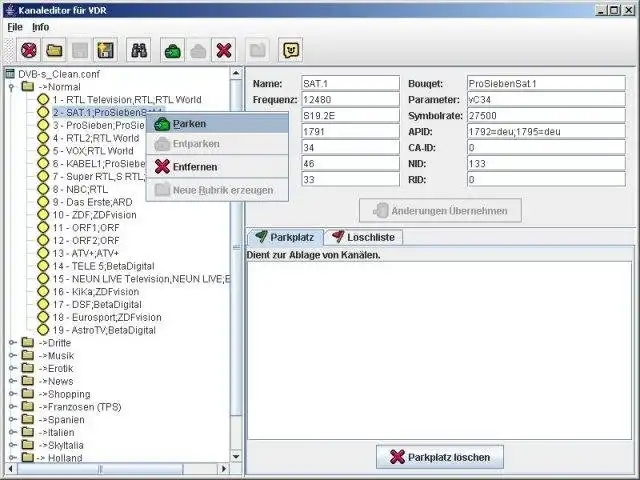Screen dimensions: 640x480
Task: Select the ->Holland folder row
Action: point(60,458)
